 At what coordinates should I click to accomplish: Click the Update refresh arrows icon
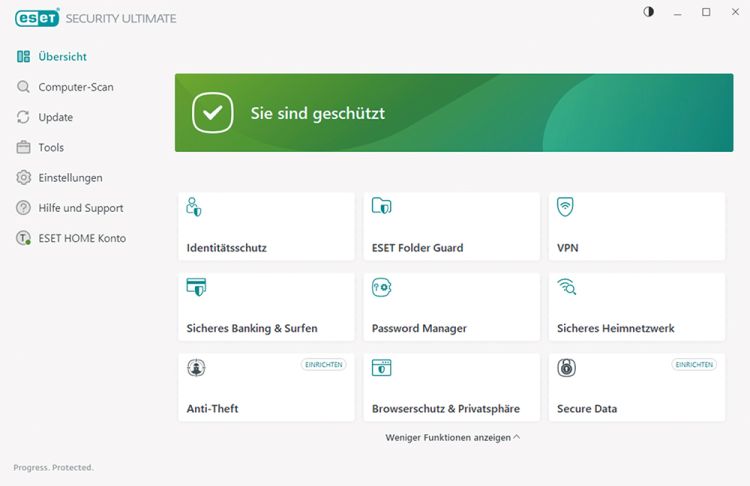tap(23, 117)
